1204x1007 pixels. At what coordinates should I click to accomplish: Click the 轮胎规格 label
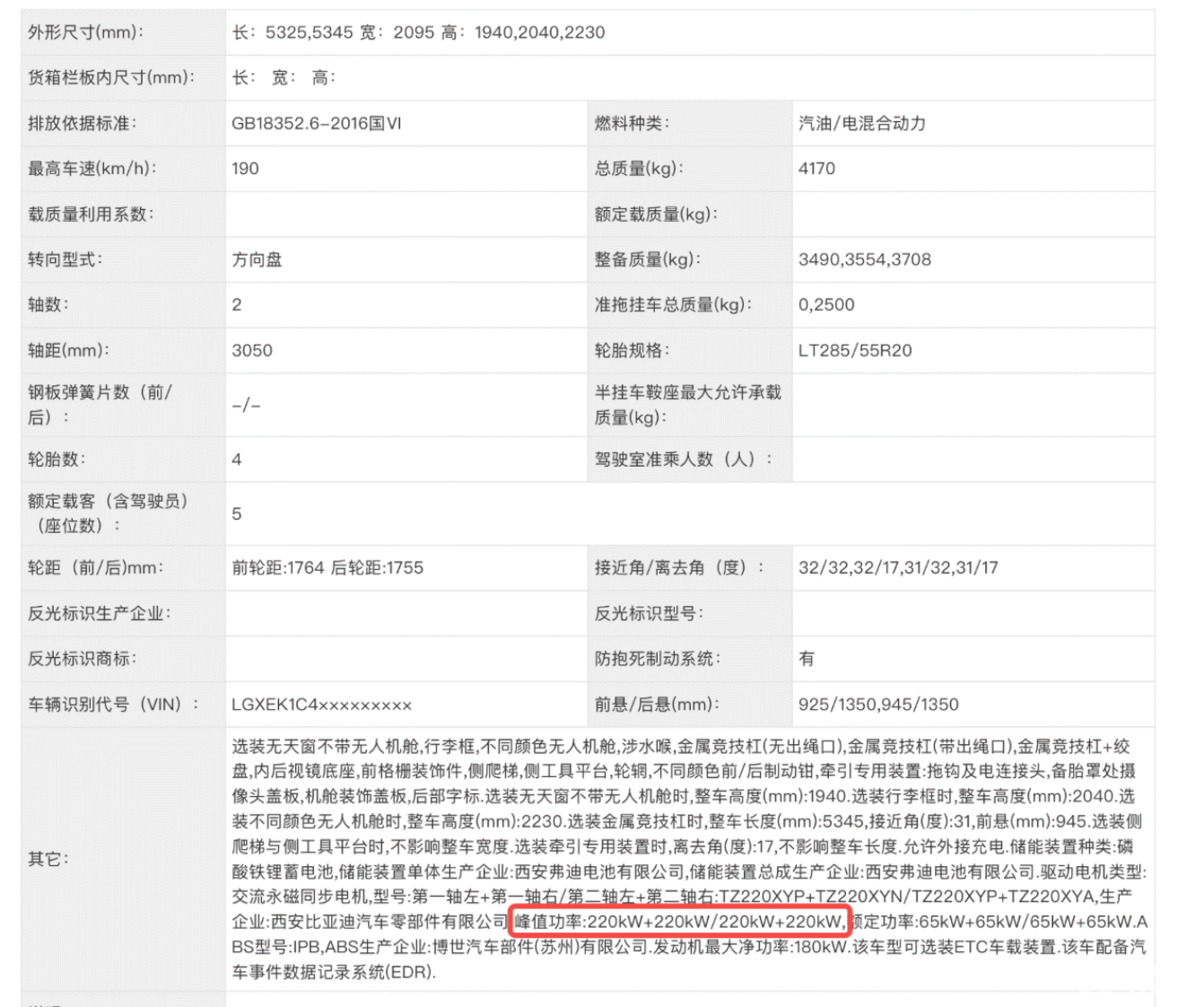(632, 350)
